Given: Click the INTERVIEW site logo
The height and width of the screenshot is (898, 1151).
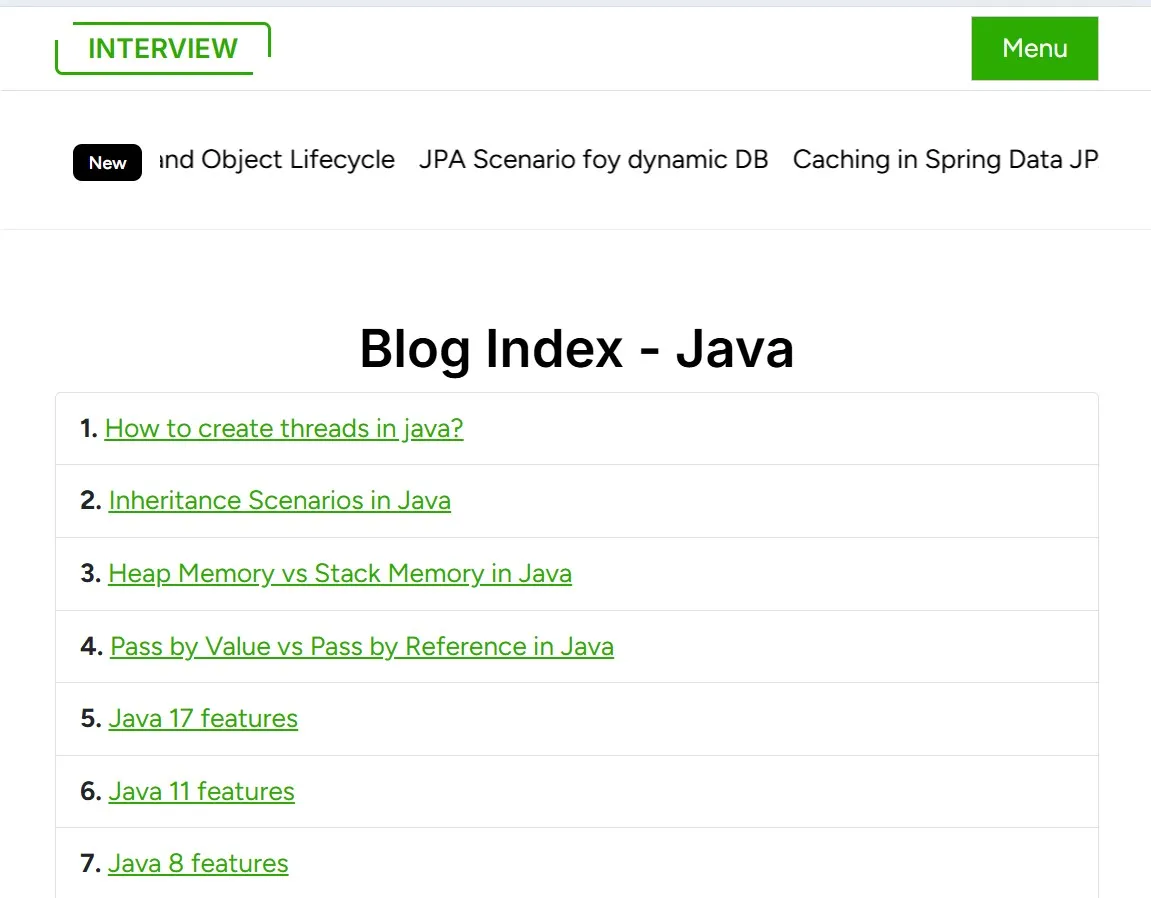Looking at the screenshot, I should pyautogui.click(x=163, y=48).
